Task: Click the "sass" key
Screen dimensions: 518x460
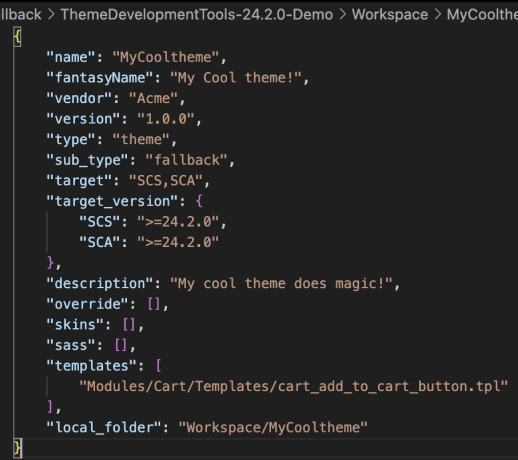Action: point(71,345)
